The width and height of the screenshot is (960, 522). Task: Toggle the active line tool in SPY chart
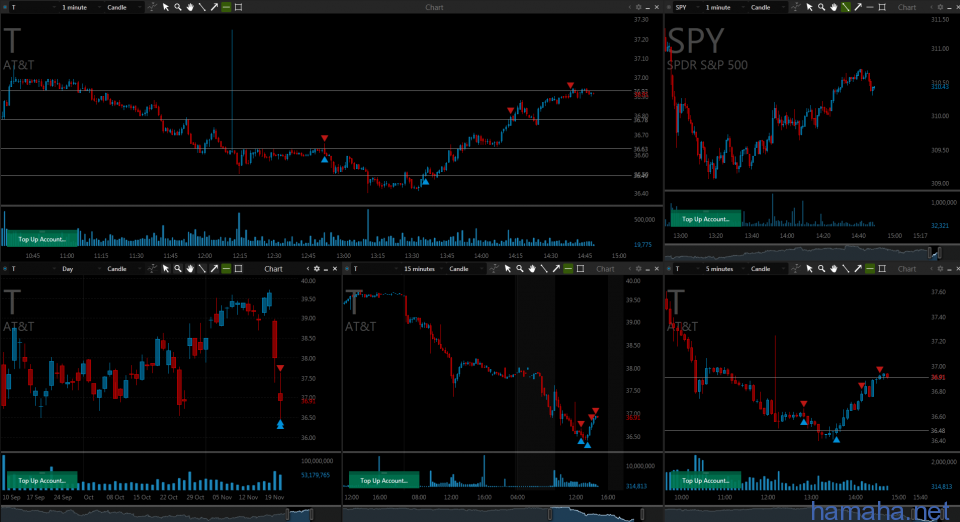coord(846,7)
